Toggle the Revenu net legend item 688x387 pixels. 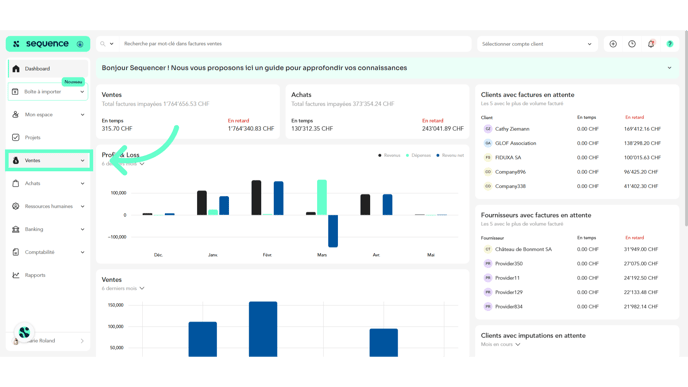click(x=450, y=155)
